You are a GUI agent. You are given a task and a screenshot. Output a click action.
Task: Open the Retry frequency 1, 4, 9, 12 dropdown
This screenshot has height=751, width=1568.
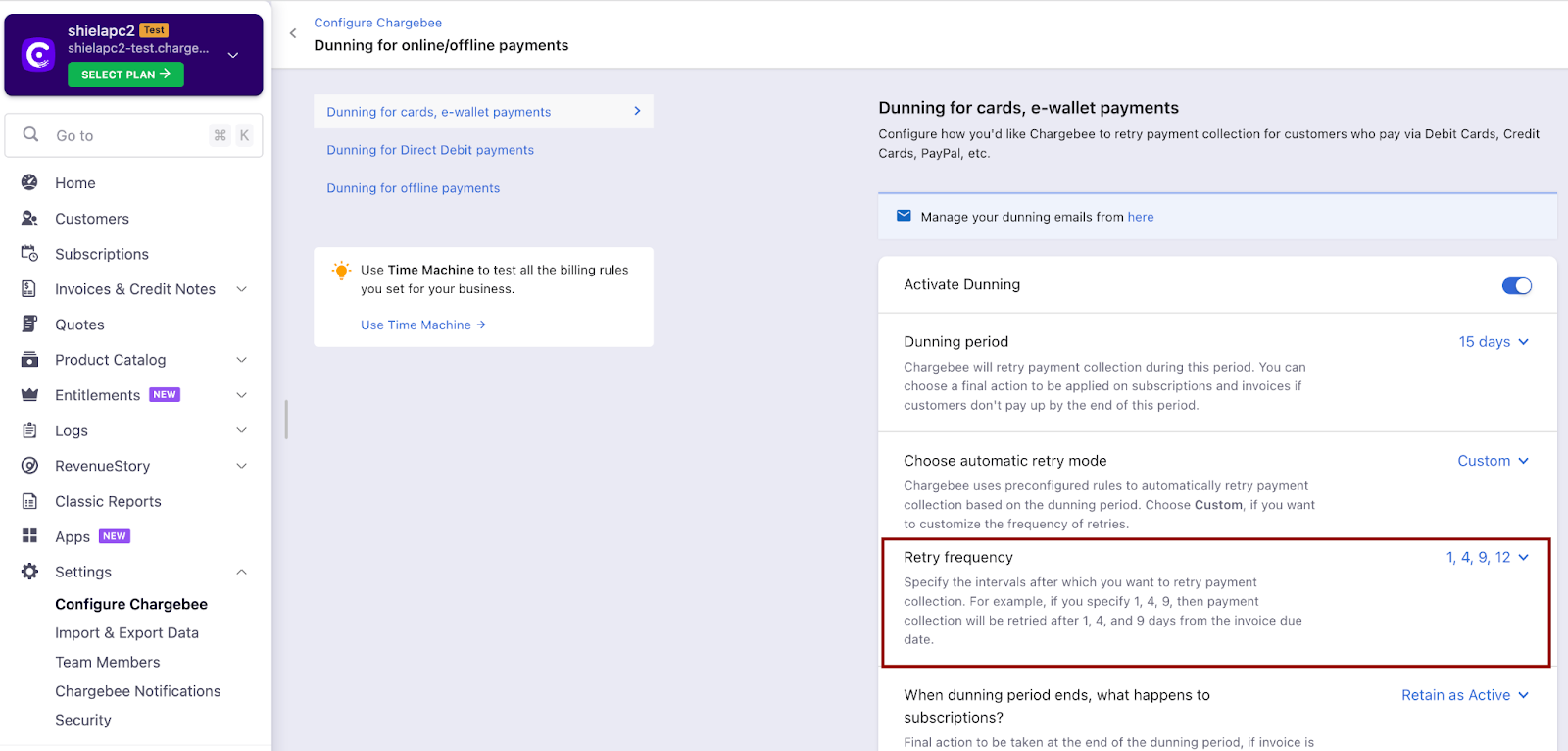coord(1486,557)
